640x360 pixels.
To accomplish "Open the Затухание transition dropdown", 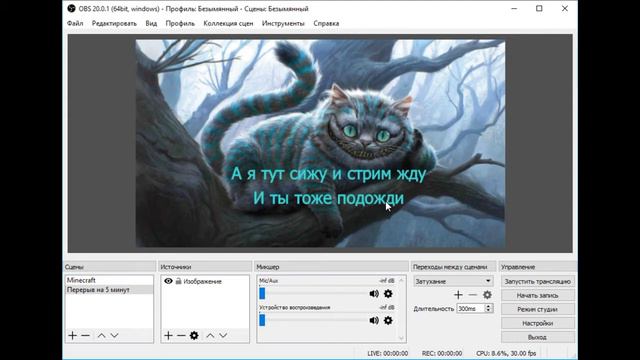I will 453,281.
